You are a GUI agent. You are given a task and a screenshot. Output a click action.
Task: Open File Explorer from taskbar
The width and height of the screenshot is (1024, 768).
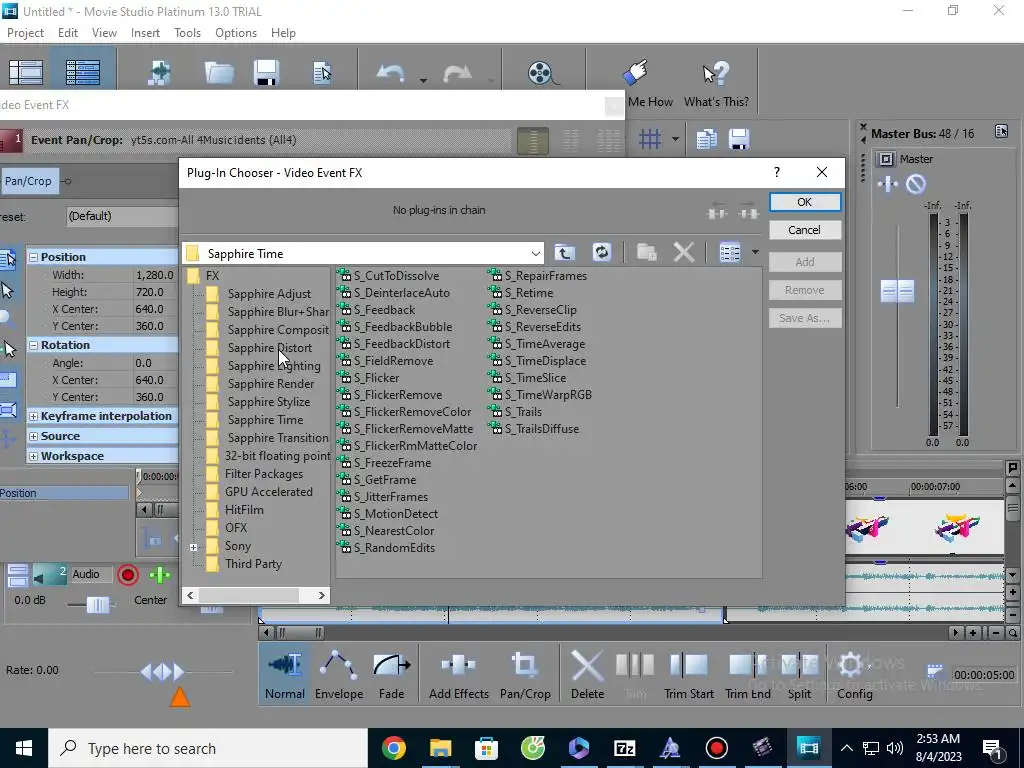click(x=440, y=748)
